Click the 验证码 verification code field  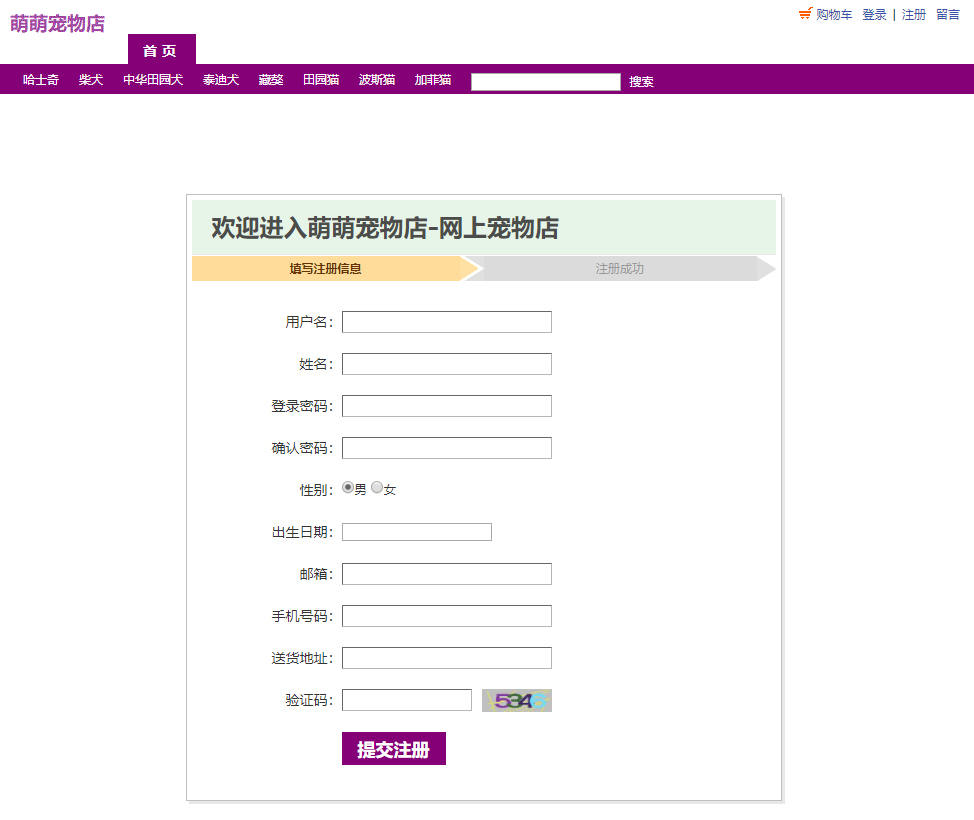point(406,699)
